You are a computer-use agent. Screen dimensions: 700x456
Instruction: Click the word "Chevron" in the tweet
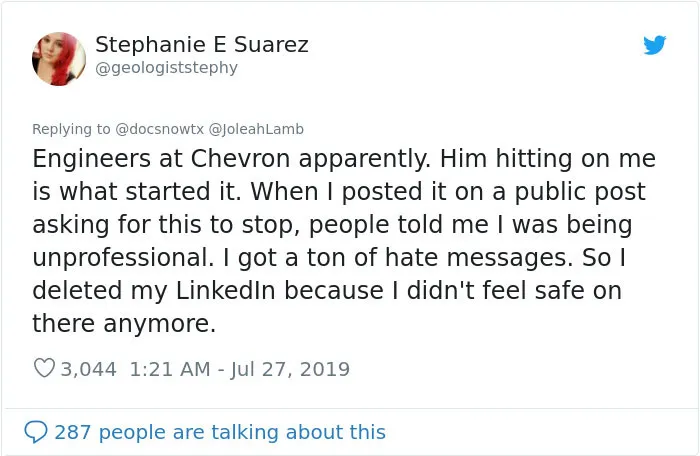pos(241,159)
